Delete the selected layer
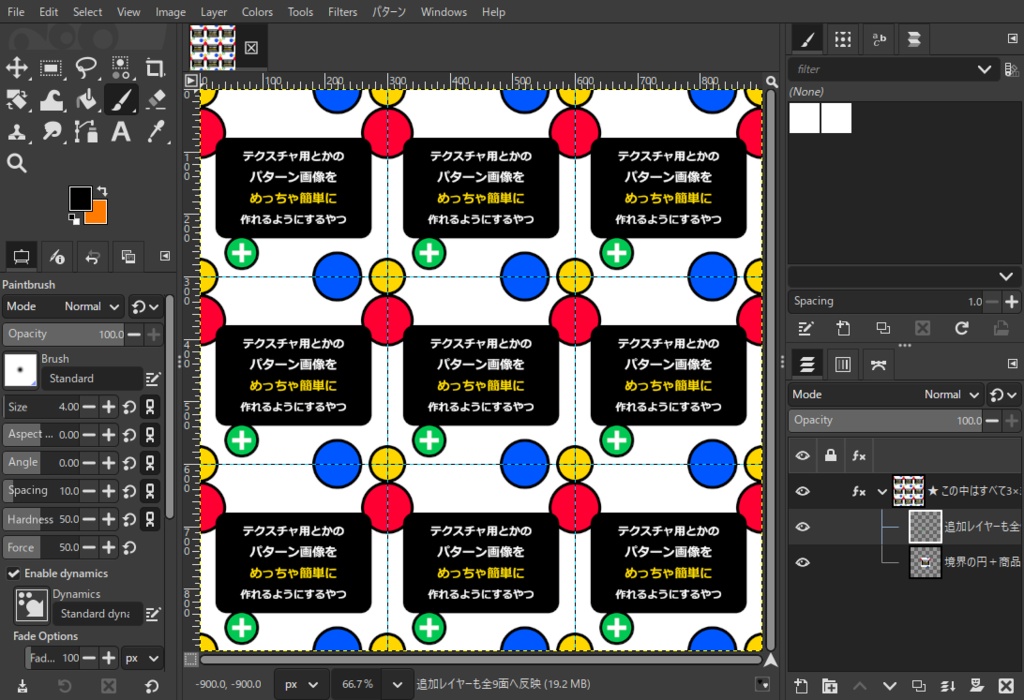1024x700 pixels. [1006, 686]
